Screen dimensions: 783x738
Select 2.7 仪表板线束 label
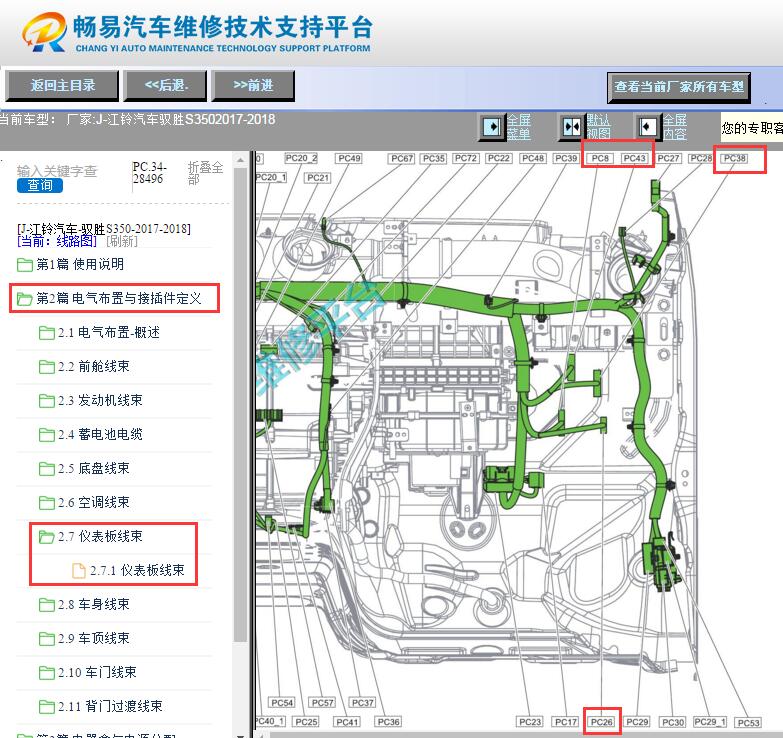click(100, 536)
